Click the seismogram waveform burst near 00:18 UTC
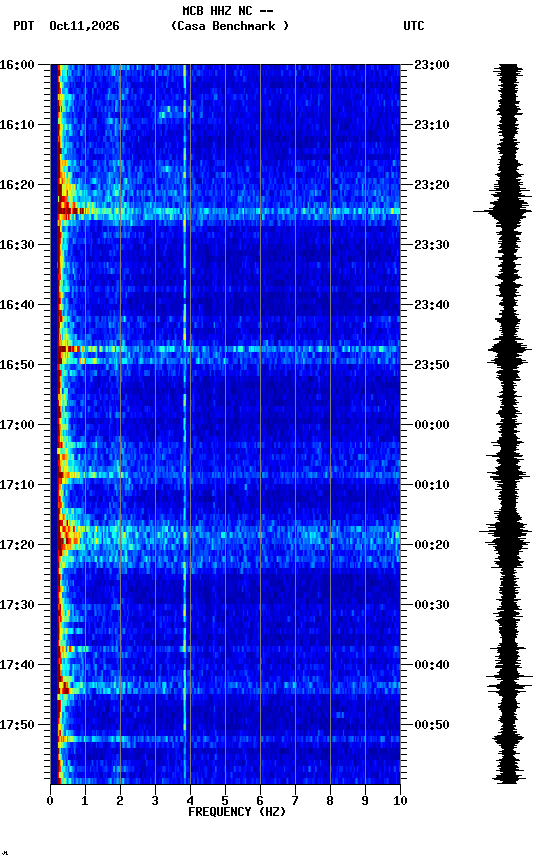The image size is (552, 864). pos(505,532)
